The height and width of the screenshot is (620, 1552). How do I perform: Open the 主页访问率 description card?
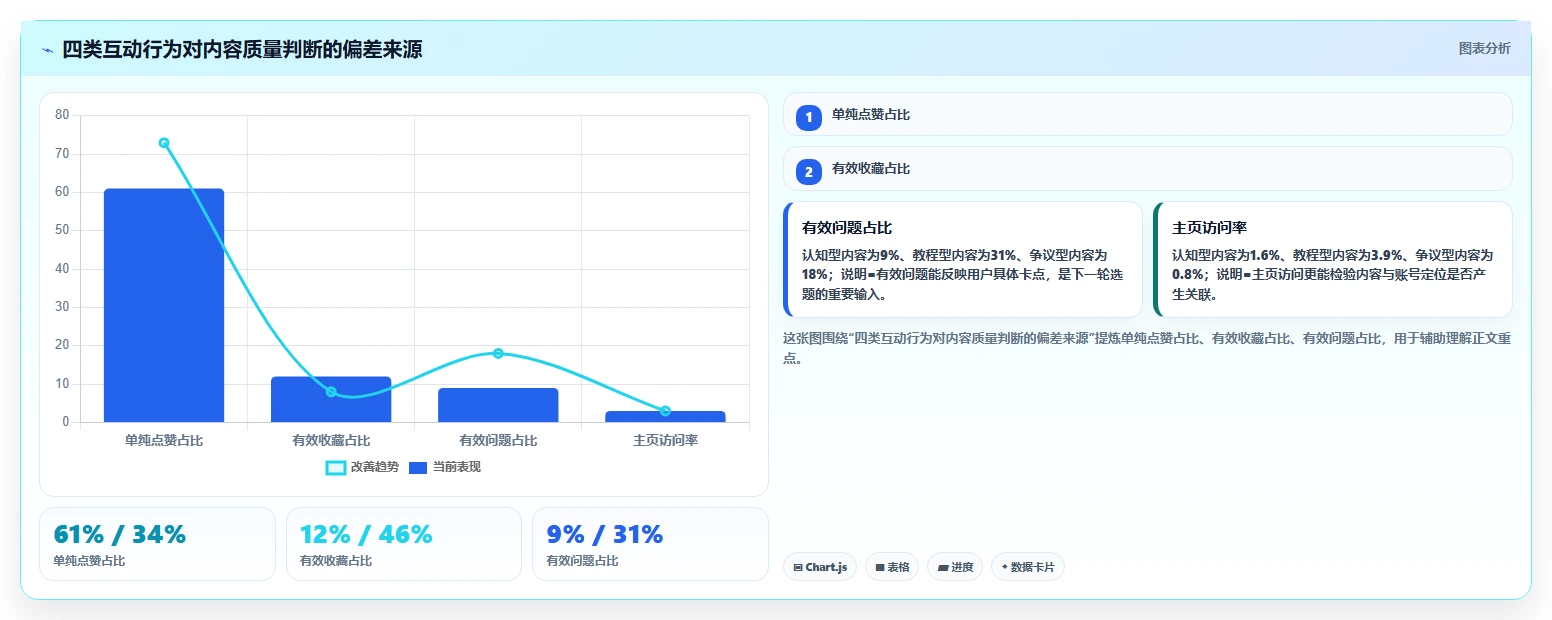(1333, 259)
